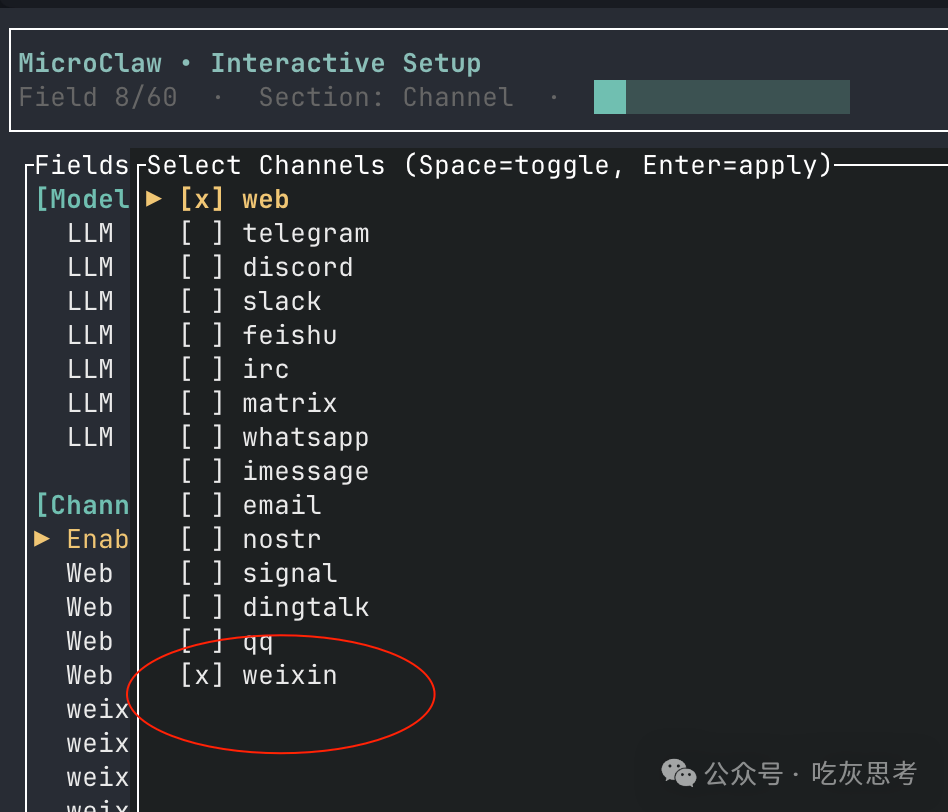Select the [Model section header in Fields
The width and height of the screenshot is (948, 812).
click(83, 199)
